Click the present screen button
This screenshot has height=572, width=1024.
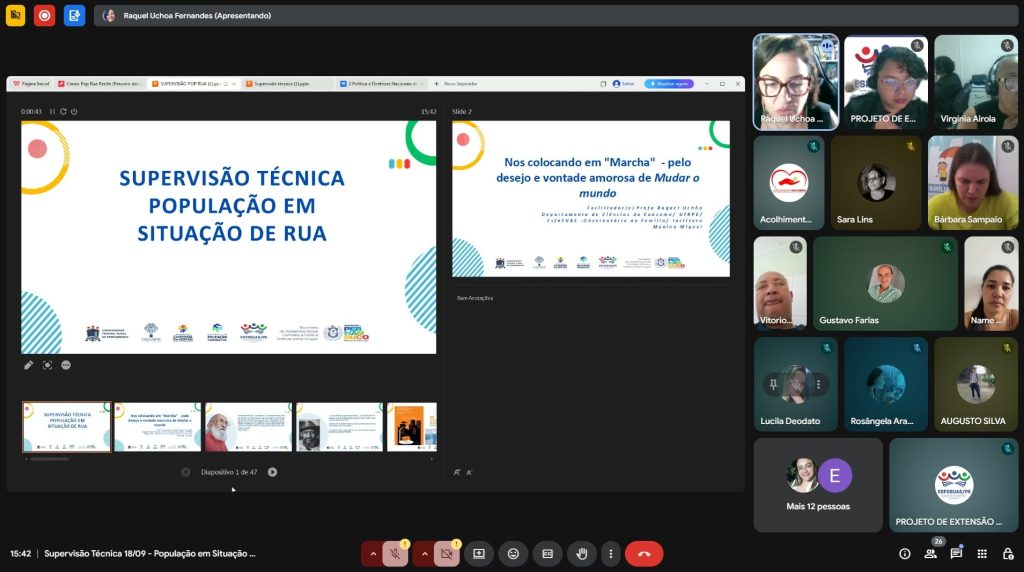[x=479, y=554]
